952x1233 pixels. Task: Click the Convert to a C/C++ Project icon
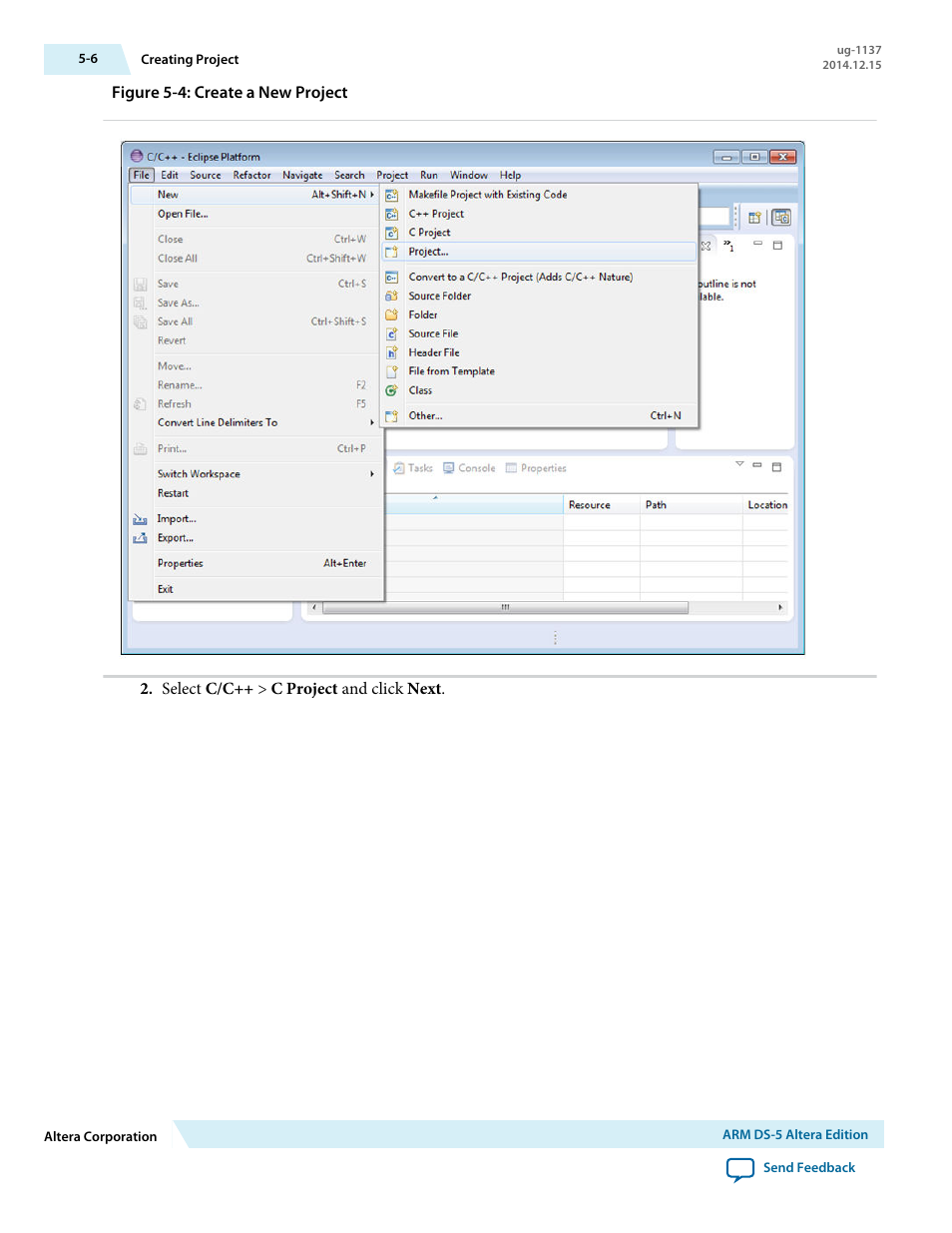[392, 278]
